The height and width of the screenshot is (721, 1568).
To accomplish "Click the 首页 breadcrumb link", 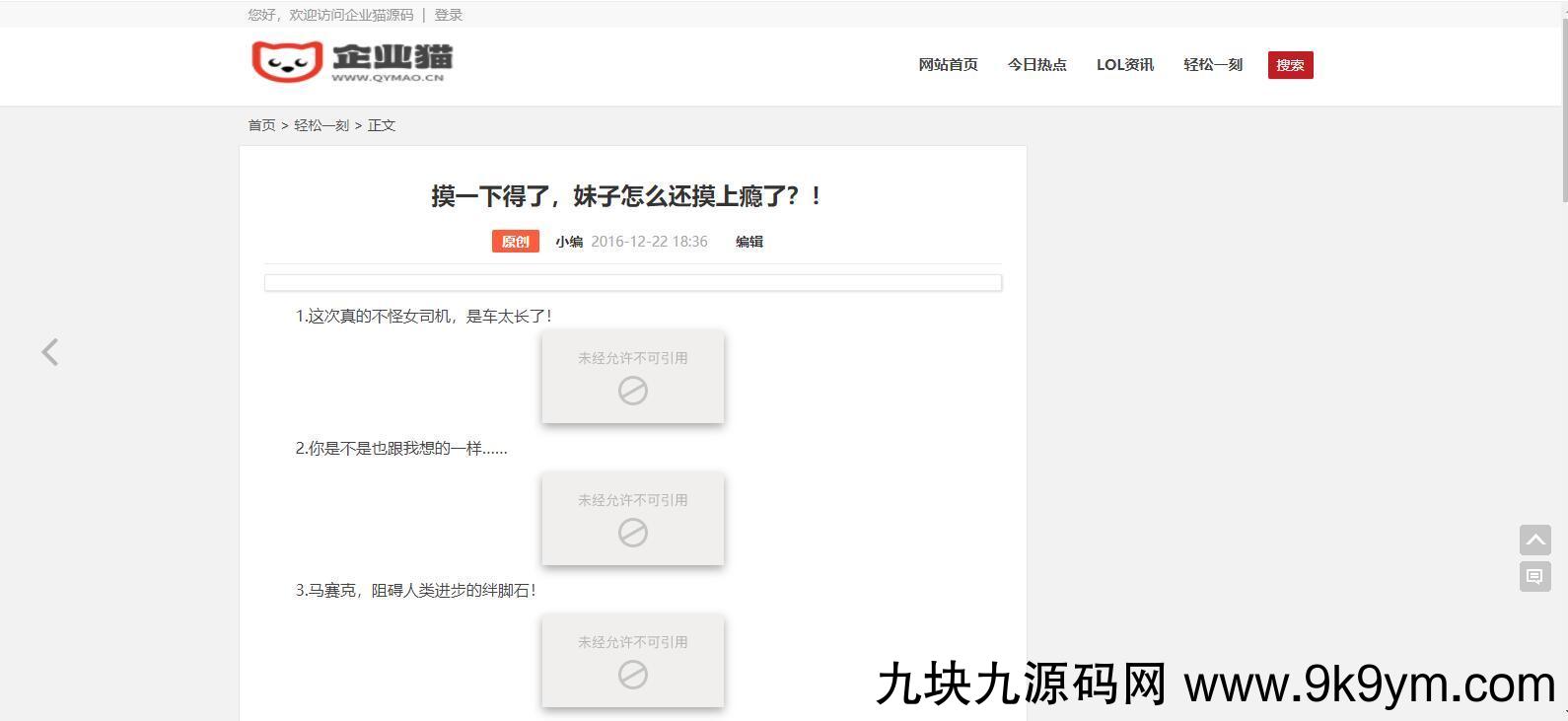I will coord(261,125).
